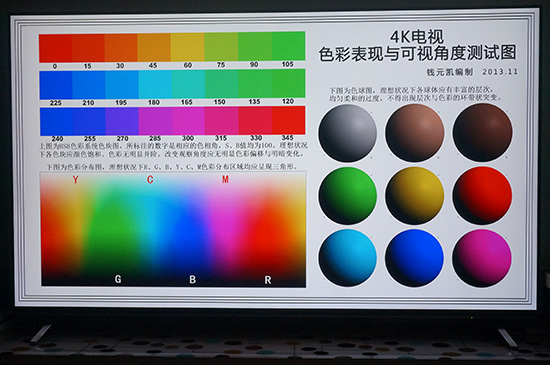Image resolution: width=550 pixels, height=365 pixels.
Task: Select the cyan shaded sphere
Action: [x=348, y=258]
